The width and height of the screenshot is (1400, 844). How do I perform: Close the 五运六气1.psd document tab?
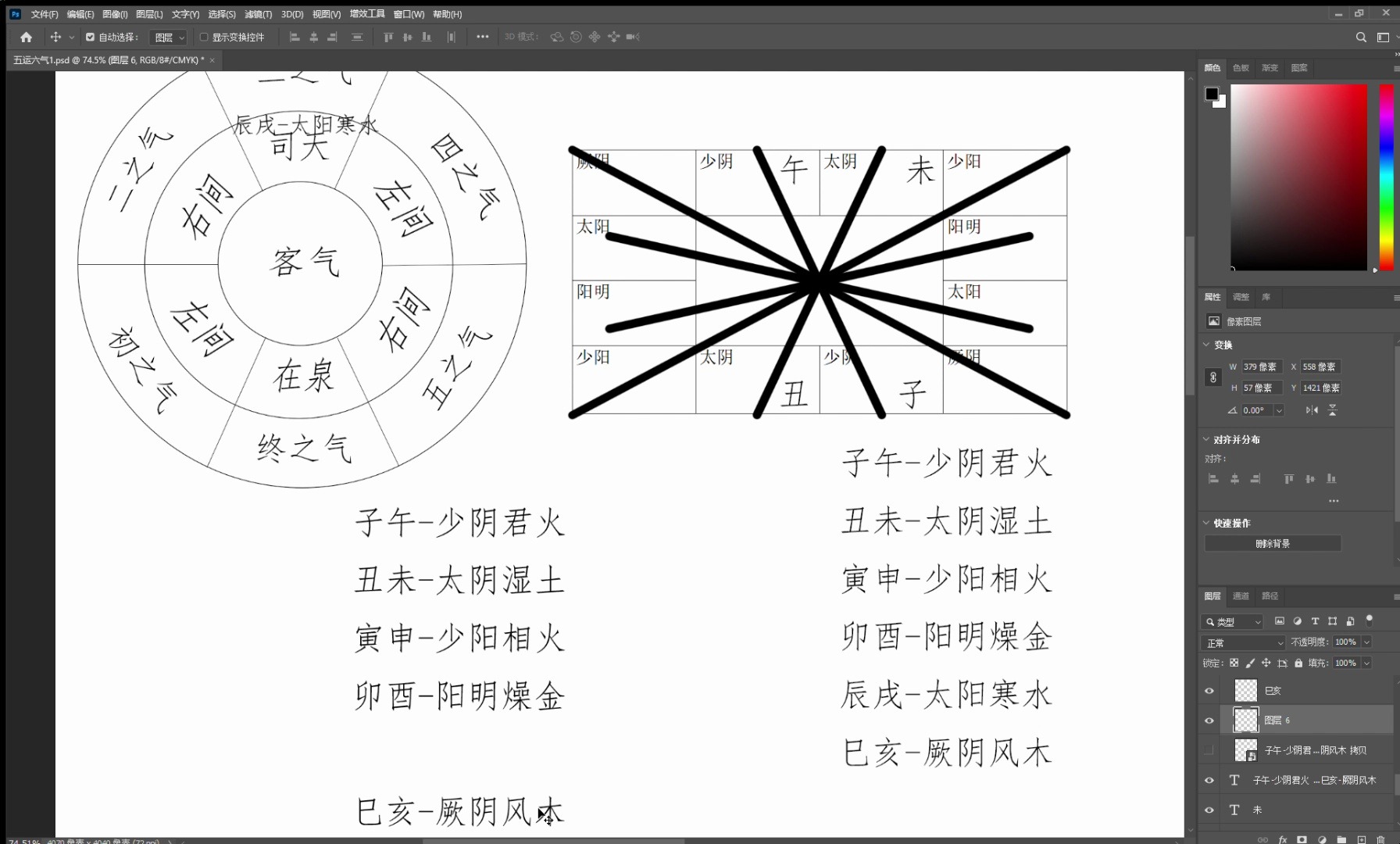(212, 60)
